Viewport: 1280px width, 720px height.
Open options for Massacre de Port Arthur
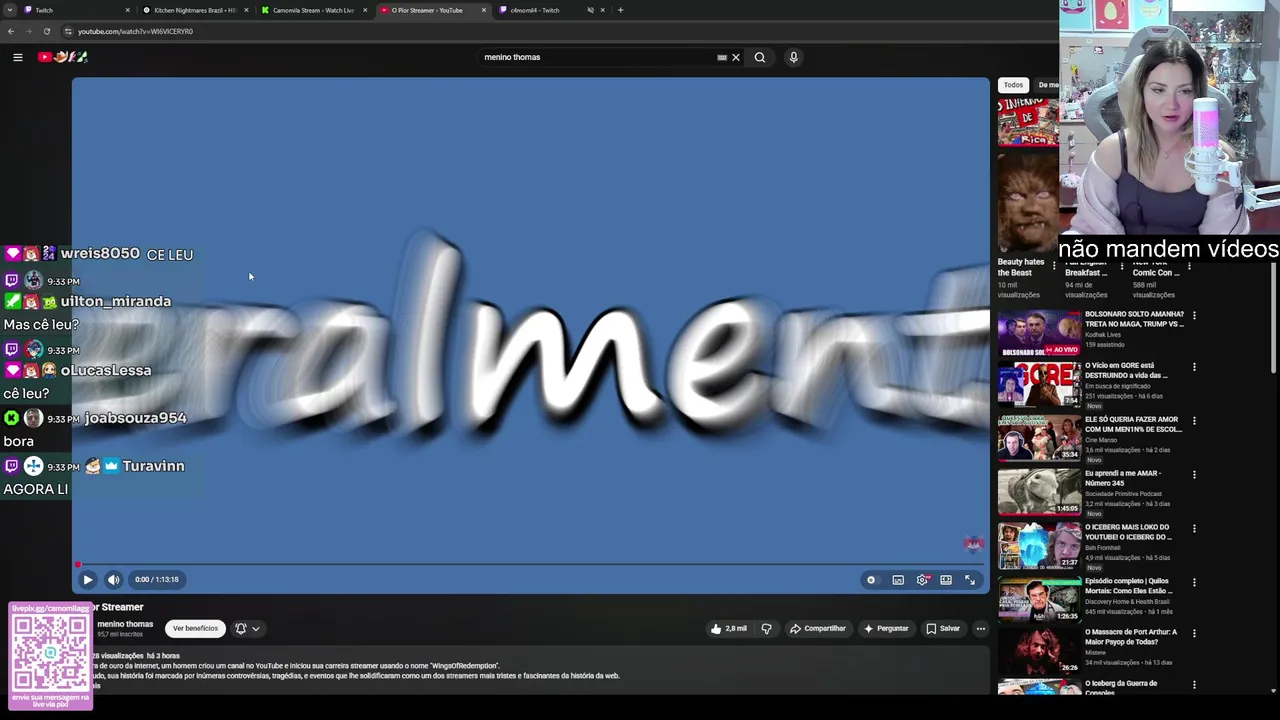(x=1194, y=635)
